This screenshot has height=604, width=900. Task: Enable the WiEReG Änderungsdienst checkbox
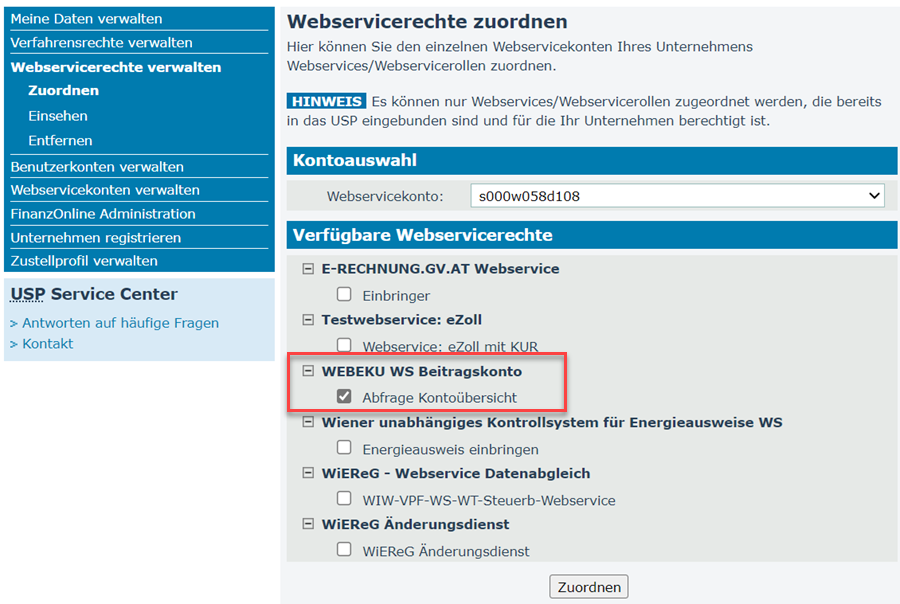(344, 548)
